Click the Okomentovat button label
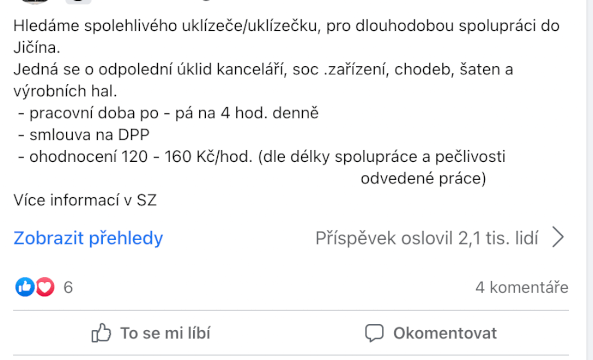Image resolution: width=593 pixels, height=360 pixels. click(445, 333)
